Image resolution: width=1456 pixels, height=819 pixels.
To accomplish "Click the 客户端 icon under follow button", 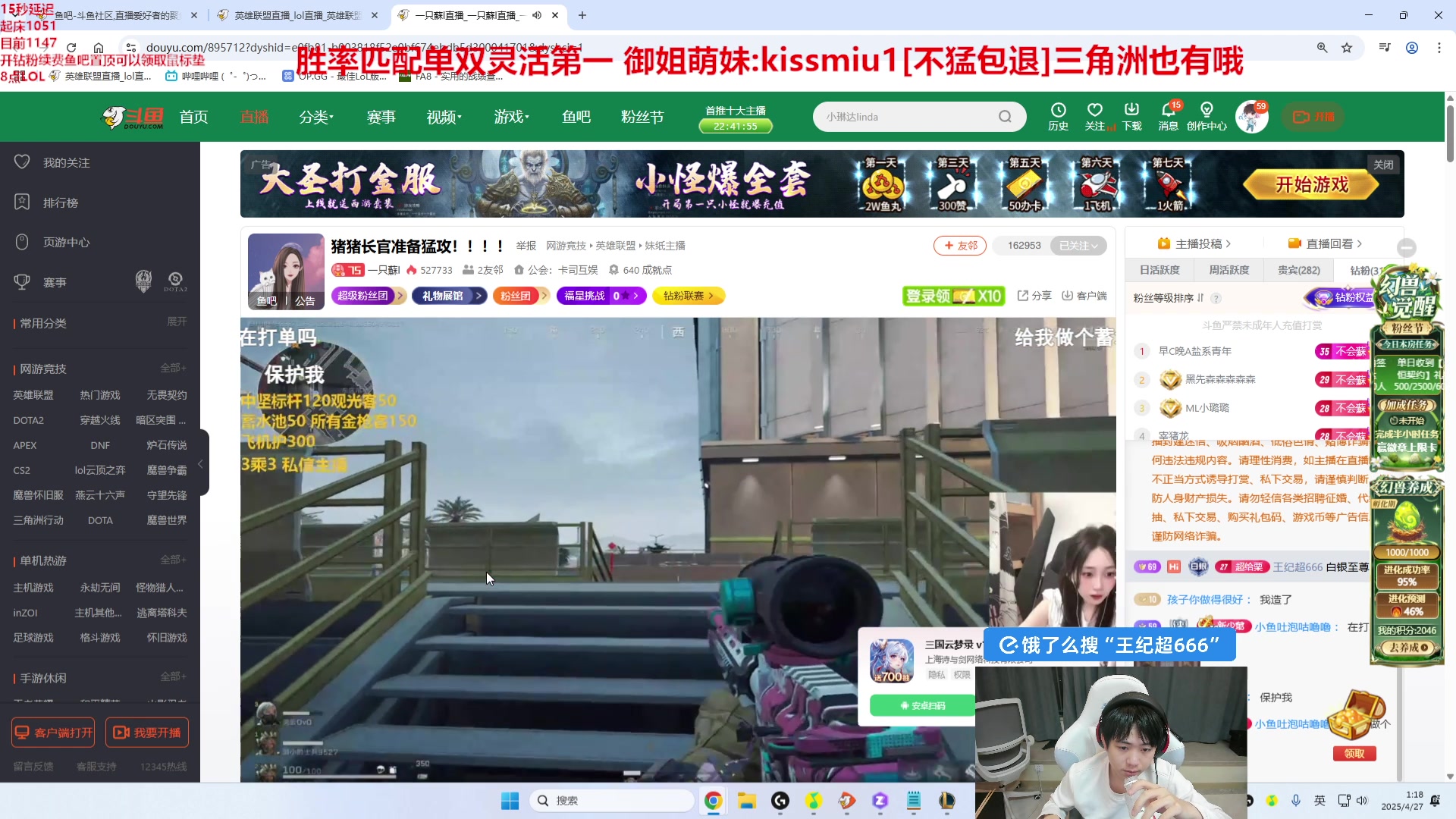I will [x=1084, y=296].
